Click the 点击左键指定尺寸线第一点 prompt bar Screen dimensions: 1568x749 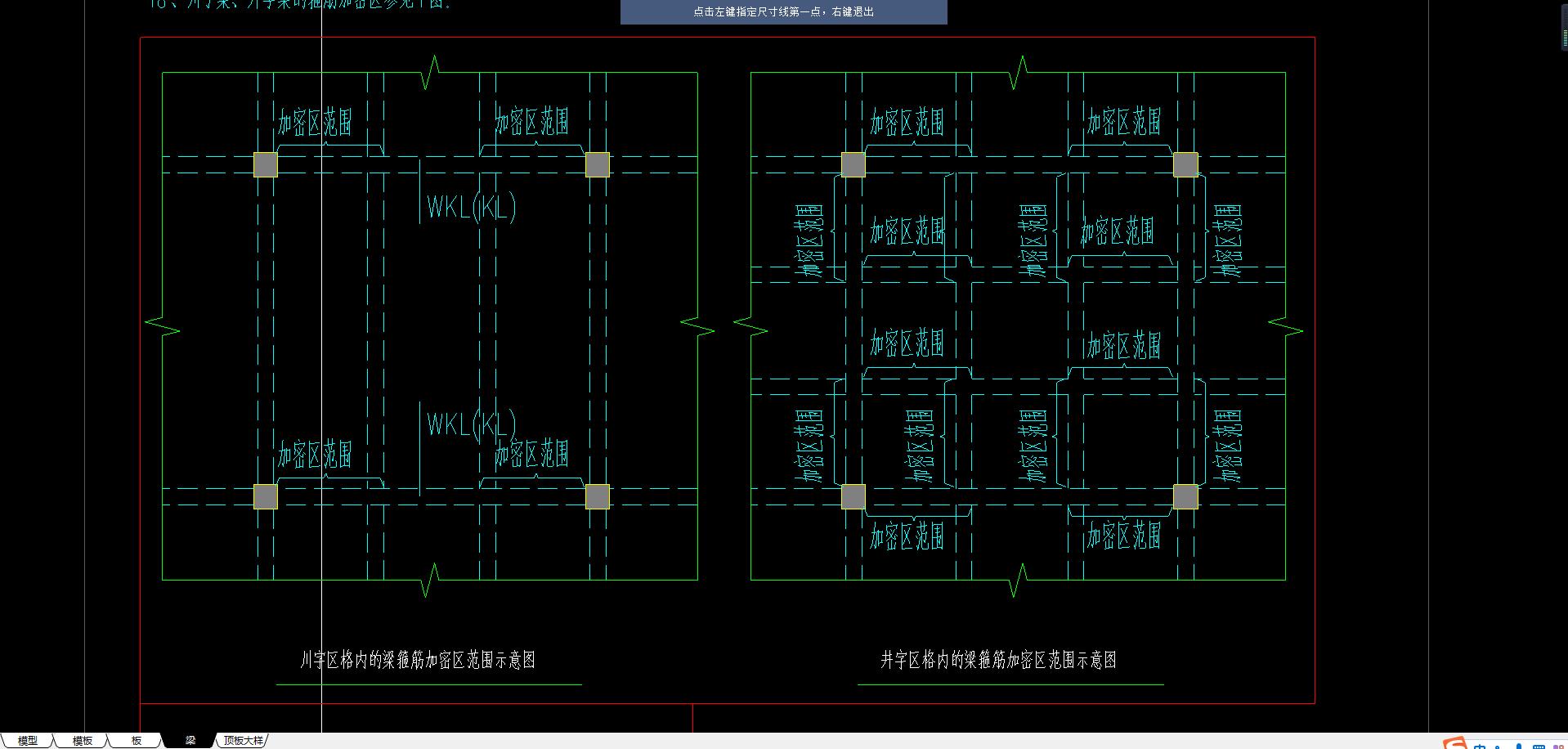click(783, 12)
